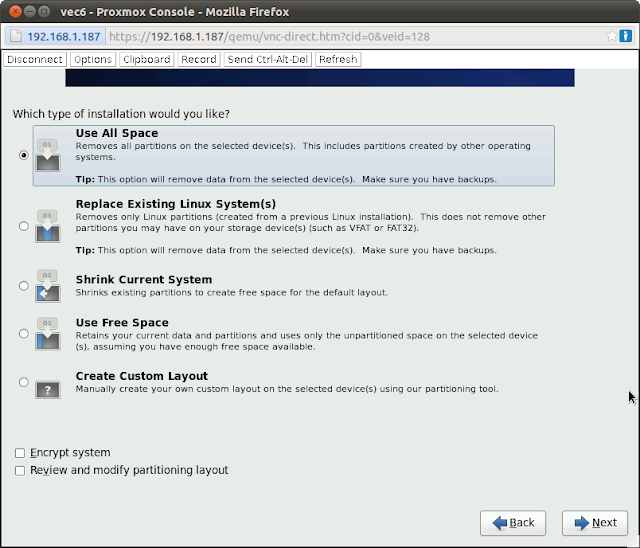Click the page icon beside the IP address
The height and width of the screenshot is (548, 640).
pyautogui.click(x=15, y=36)
